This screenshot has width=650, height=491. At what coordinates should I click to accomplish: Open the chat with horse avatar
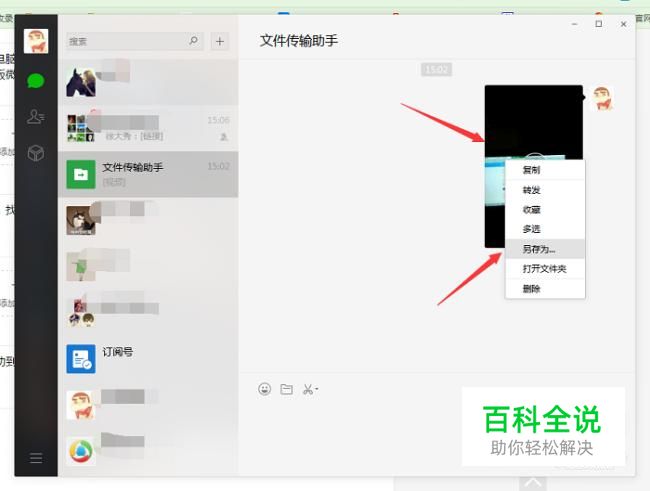(x=148, y=82)
